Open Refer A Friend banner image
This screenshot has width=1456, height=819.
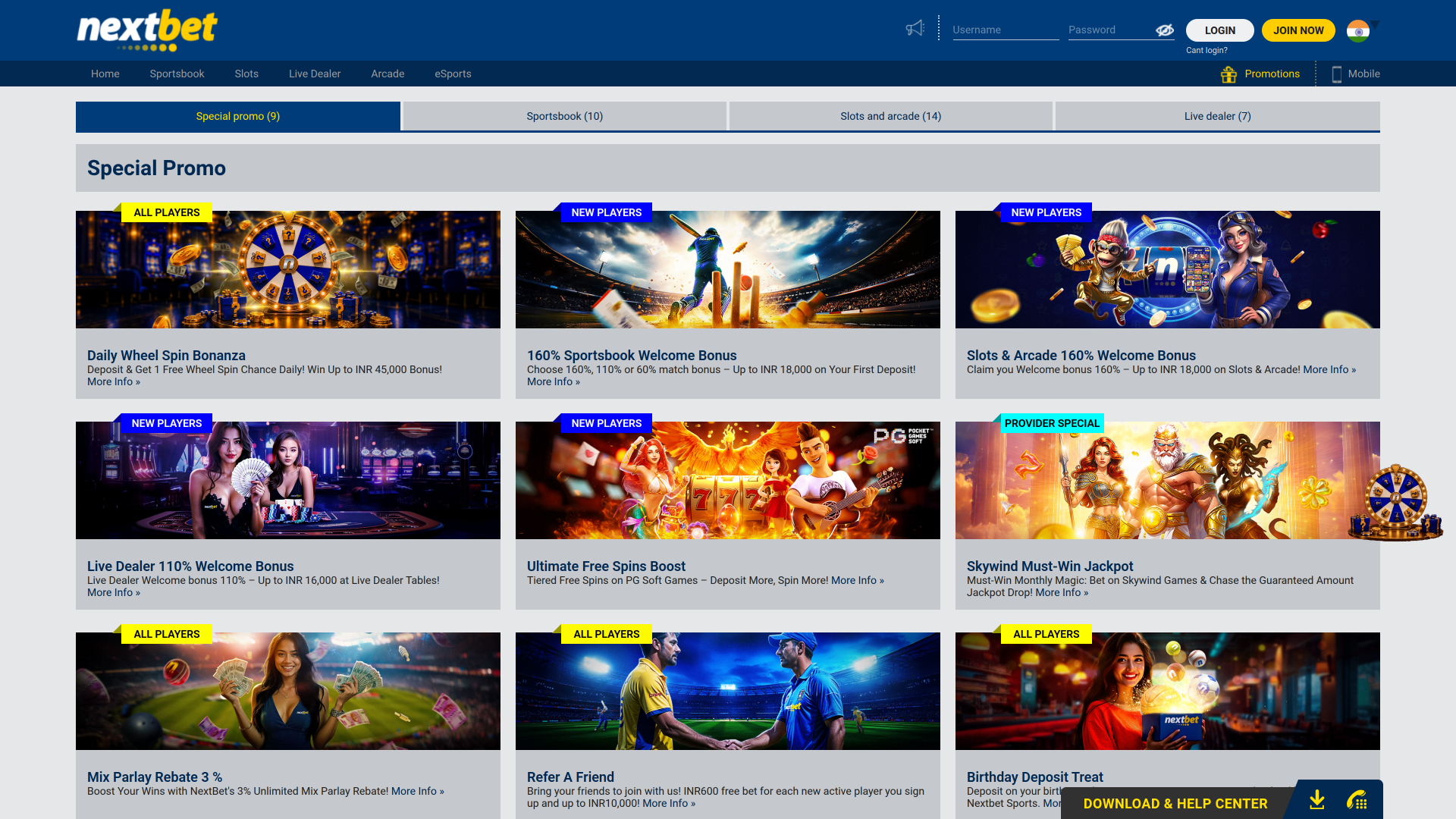point(728,692)
